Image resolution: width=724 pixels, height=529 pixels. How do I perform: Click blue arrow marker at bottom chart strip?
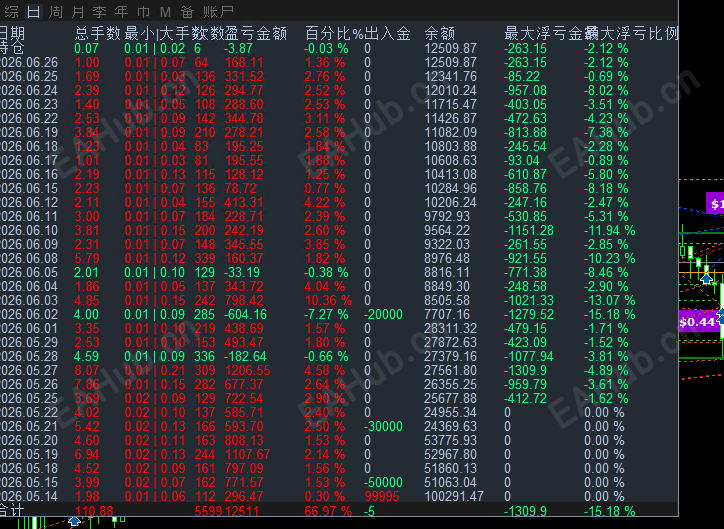(x=74, y=522)
